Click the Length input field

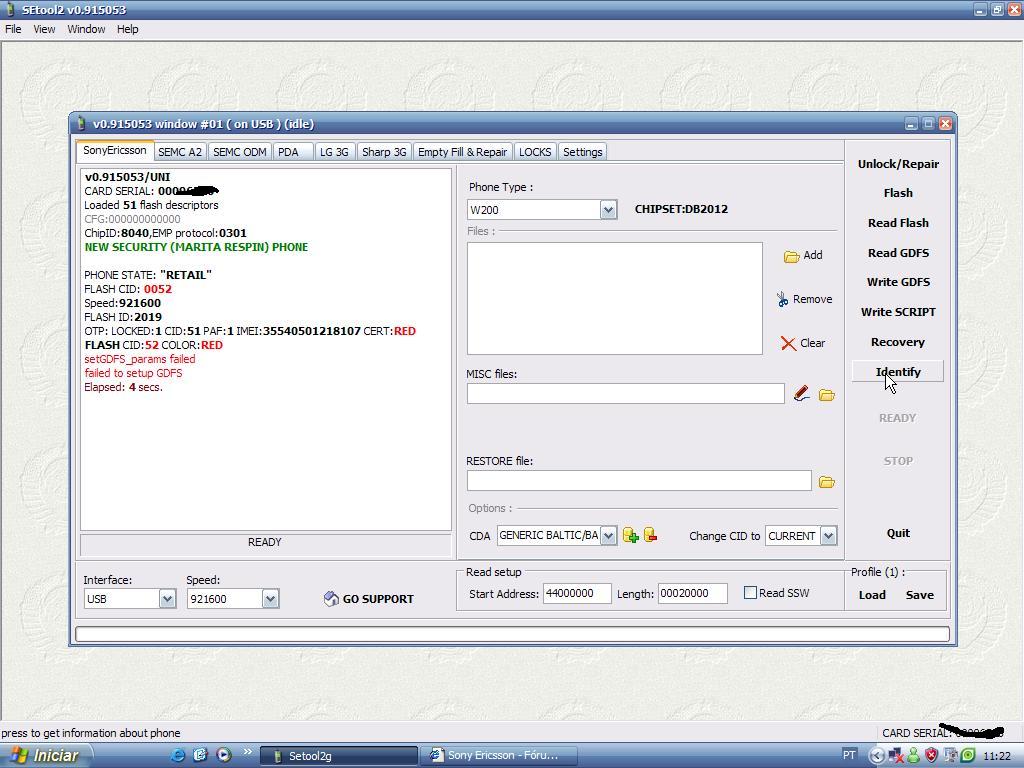click(x=692, y=594)
